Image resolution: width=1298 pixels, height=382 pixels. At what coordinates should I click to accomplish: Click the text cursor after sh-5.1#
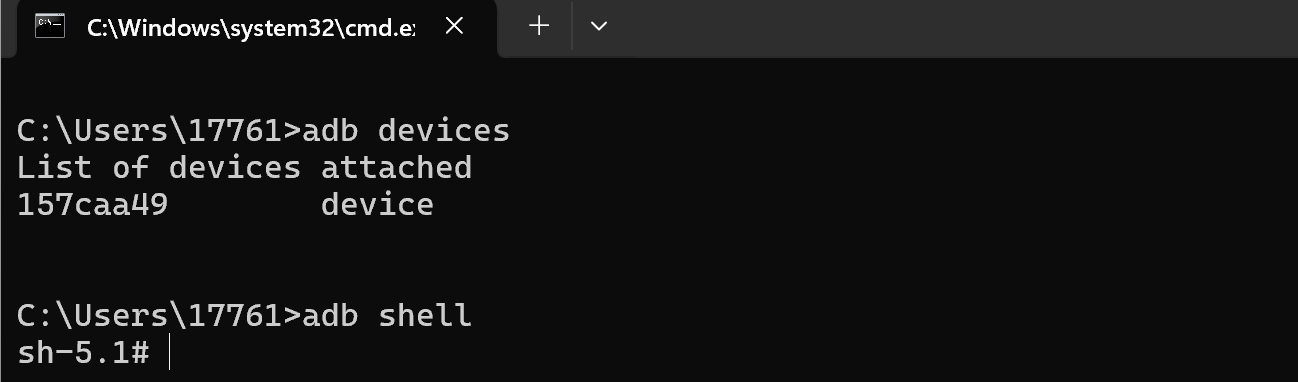[x=170, y=354]
